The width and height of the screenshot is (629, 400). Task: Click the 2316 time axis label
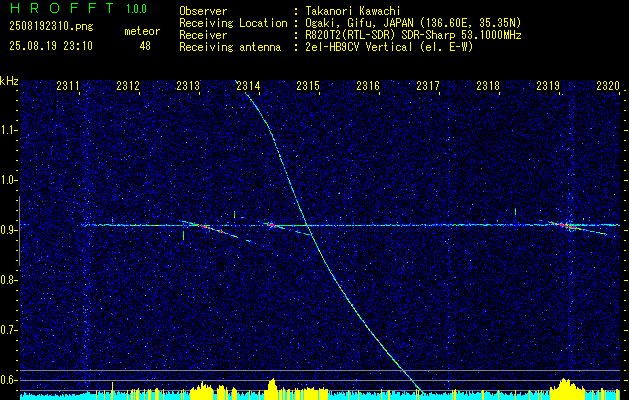click(368, 85)
